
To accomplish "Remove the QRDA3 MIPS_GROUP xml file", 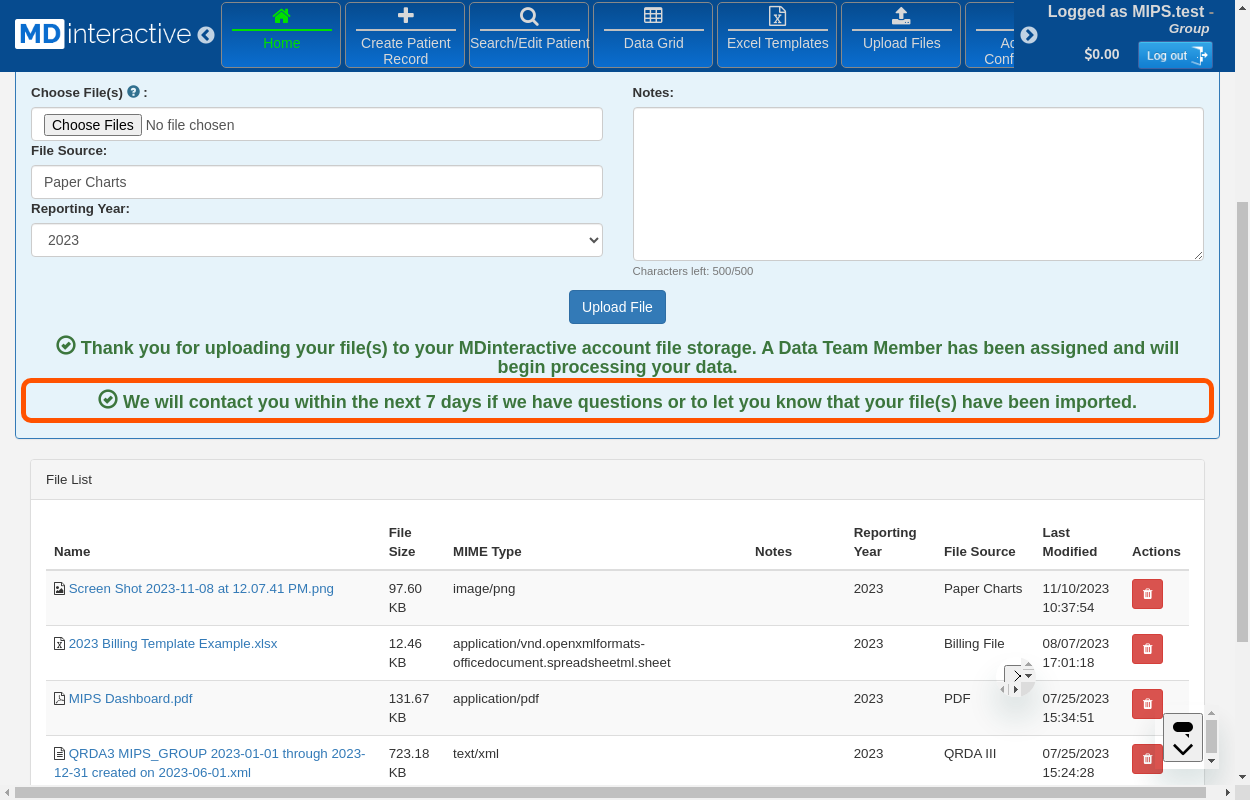I will [1147, 759].
